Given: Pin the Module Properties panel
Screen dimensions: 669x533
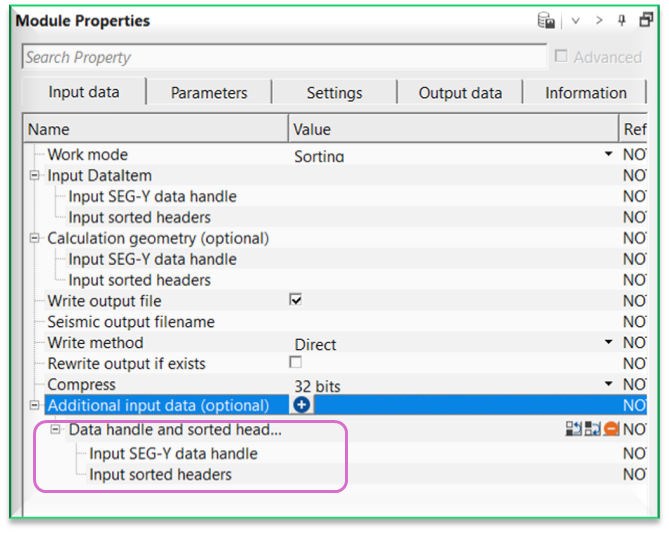Looking at the screenshot, I should click(624, 20).
